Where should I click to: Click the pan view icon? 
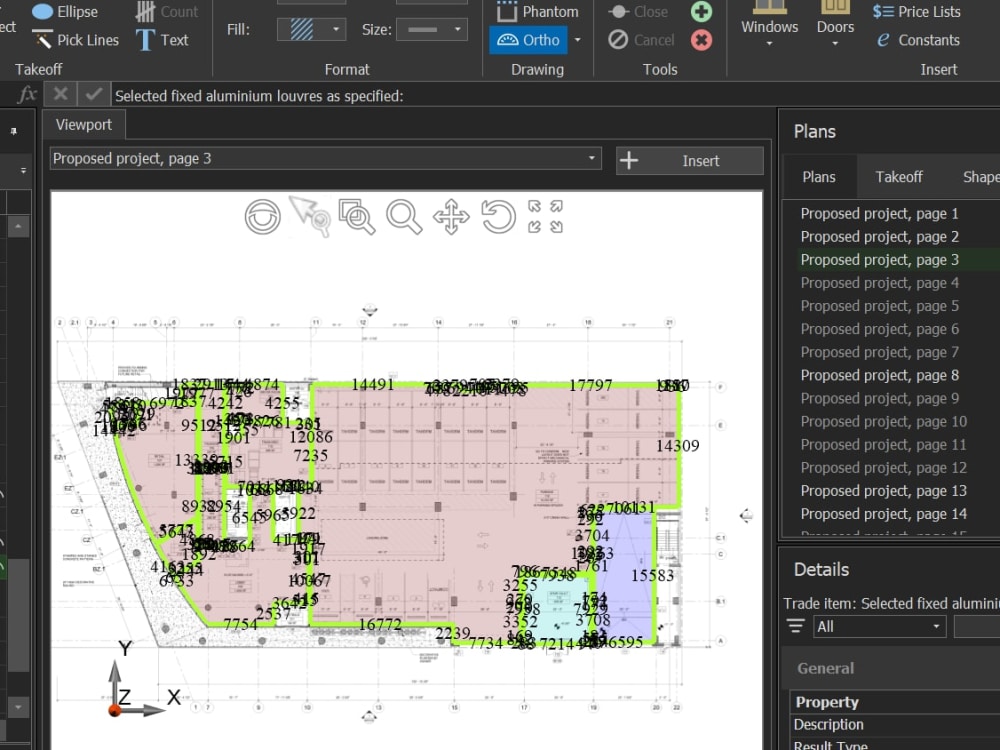pos(451,217)
